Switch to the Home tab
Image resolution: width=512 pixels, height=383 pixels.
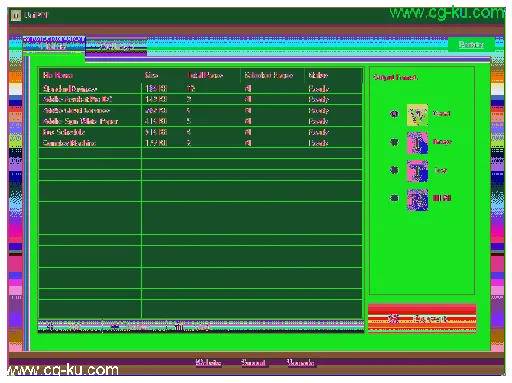(x=54, y=46)
